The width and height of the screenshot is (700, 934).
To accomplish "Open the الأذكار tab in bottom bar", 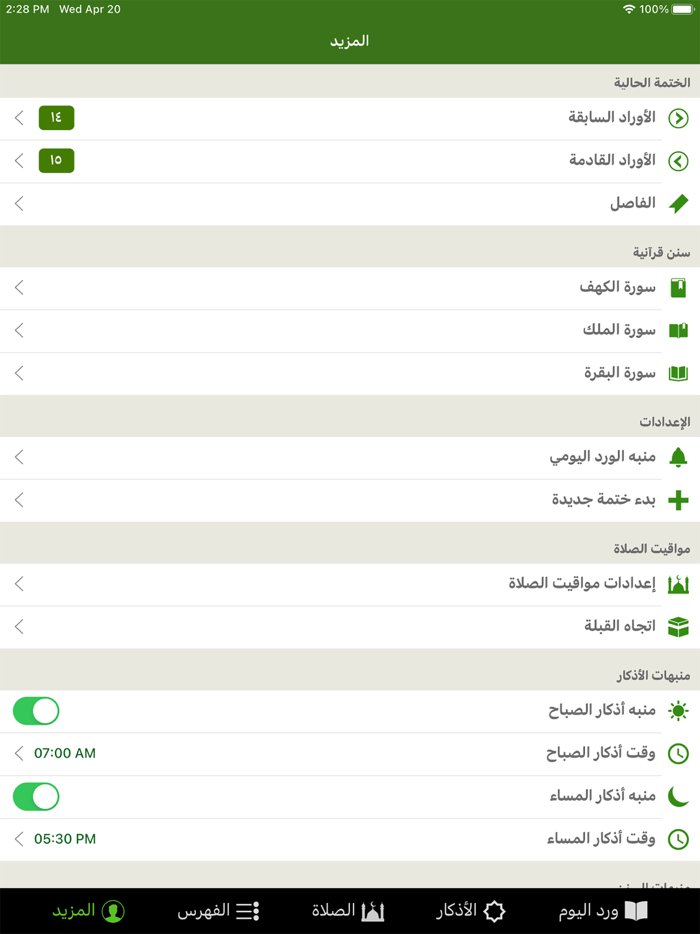I will click(468, 911).
